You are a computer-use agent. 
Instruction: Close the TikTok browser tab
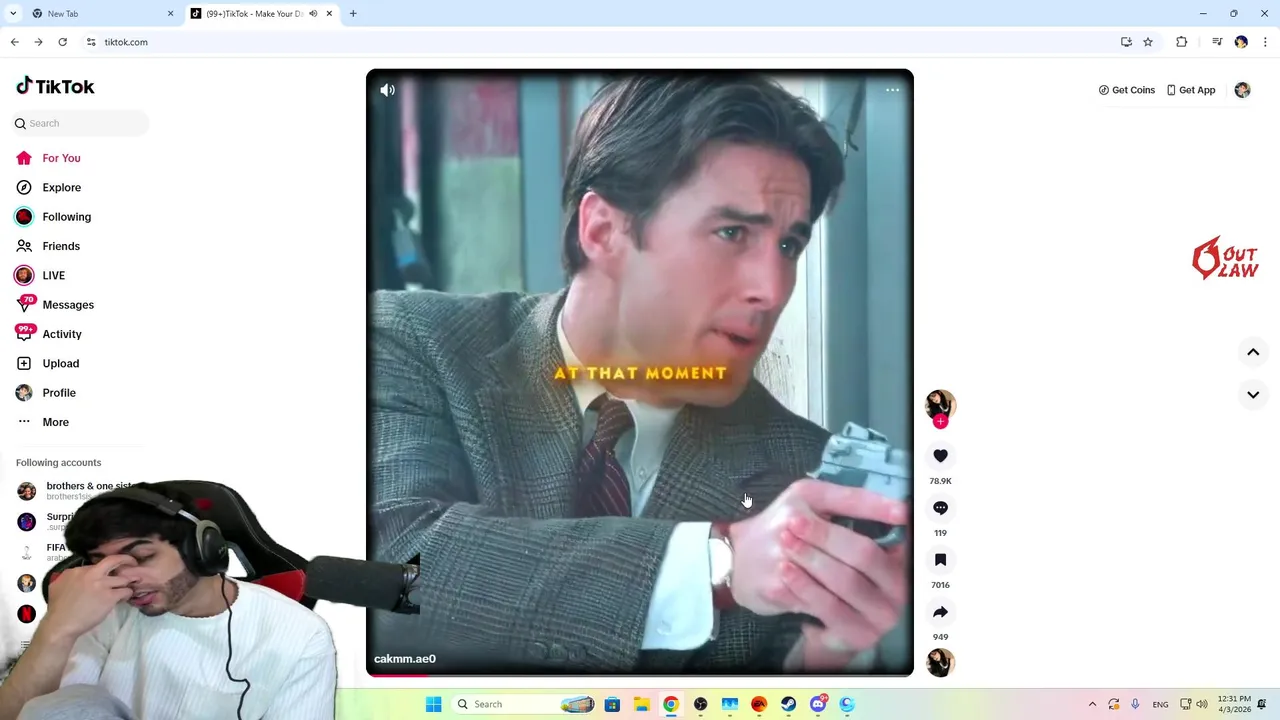point(329,14)
